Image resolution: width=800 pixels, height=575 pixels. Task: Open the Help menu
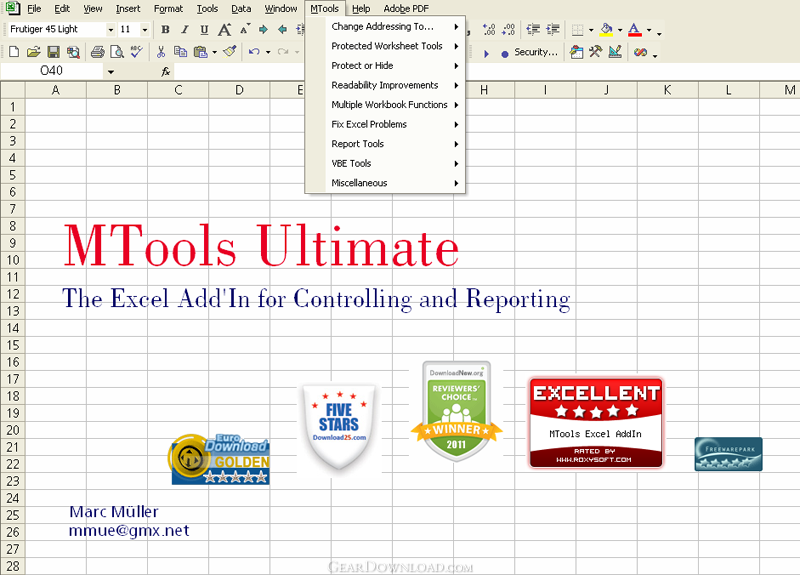pyautogui.click(x=361, y=9)
